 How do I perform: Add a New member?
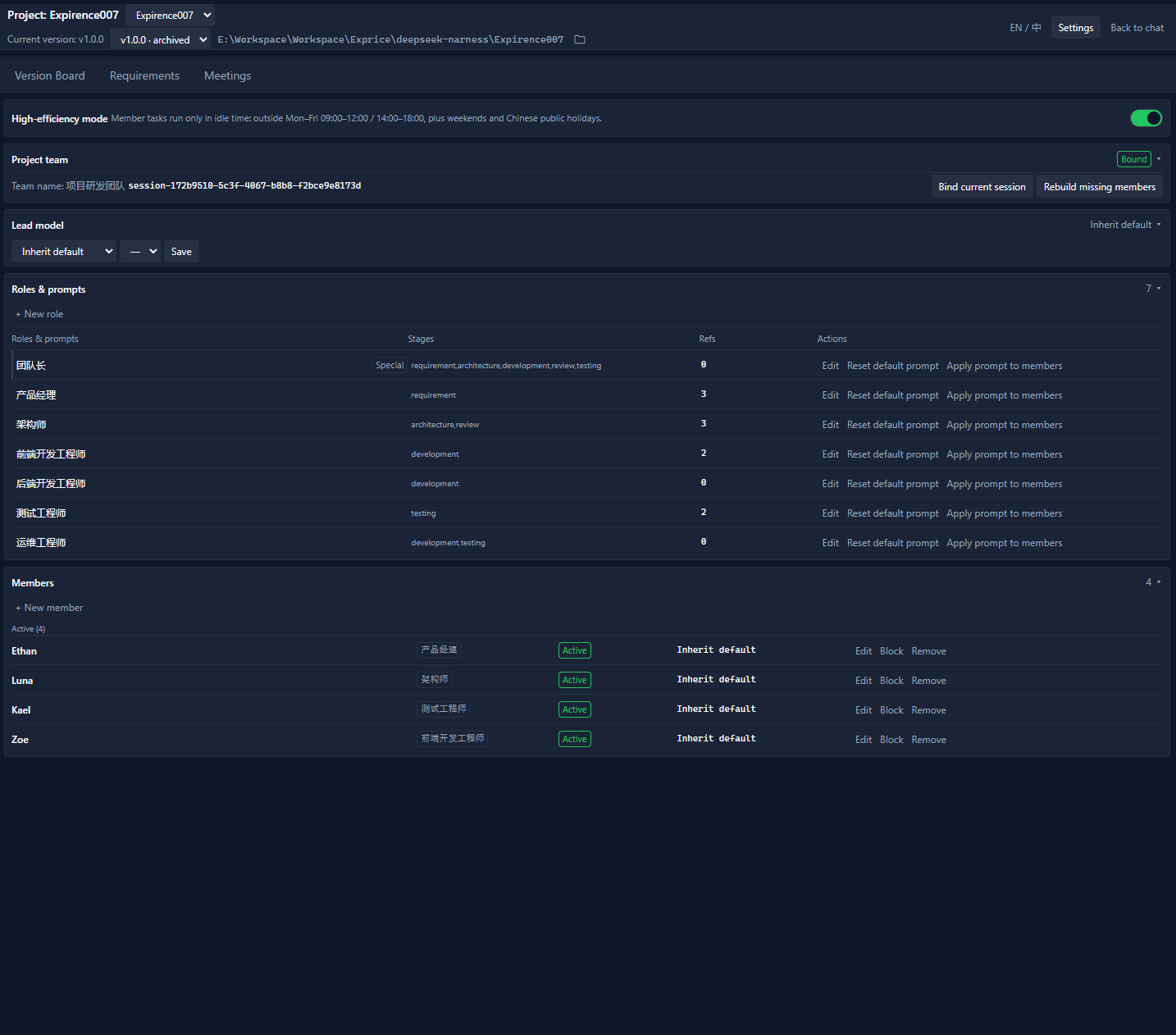coord(49,608)
